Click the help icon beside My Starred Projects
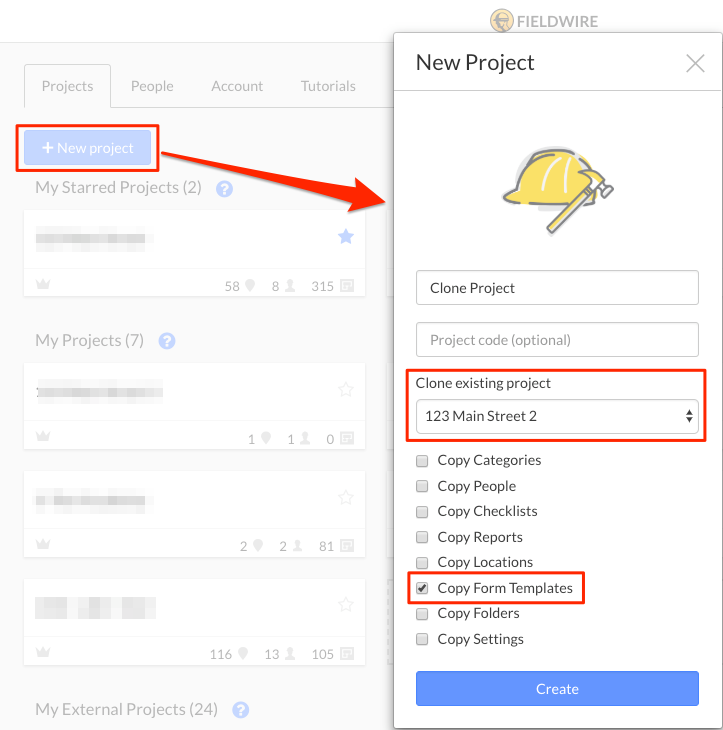This screenshot has height=730, width=723. pyautogui.click(x=224, y=189)
